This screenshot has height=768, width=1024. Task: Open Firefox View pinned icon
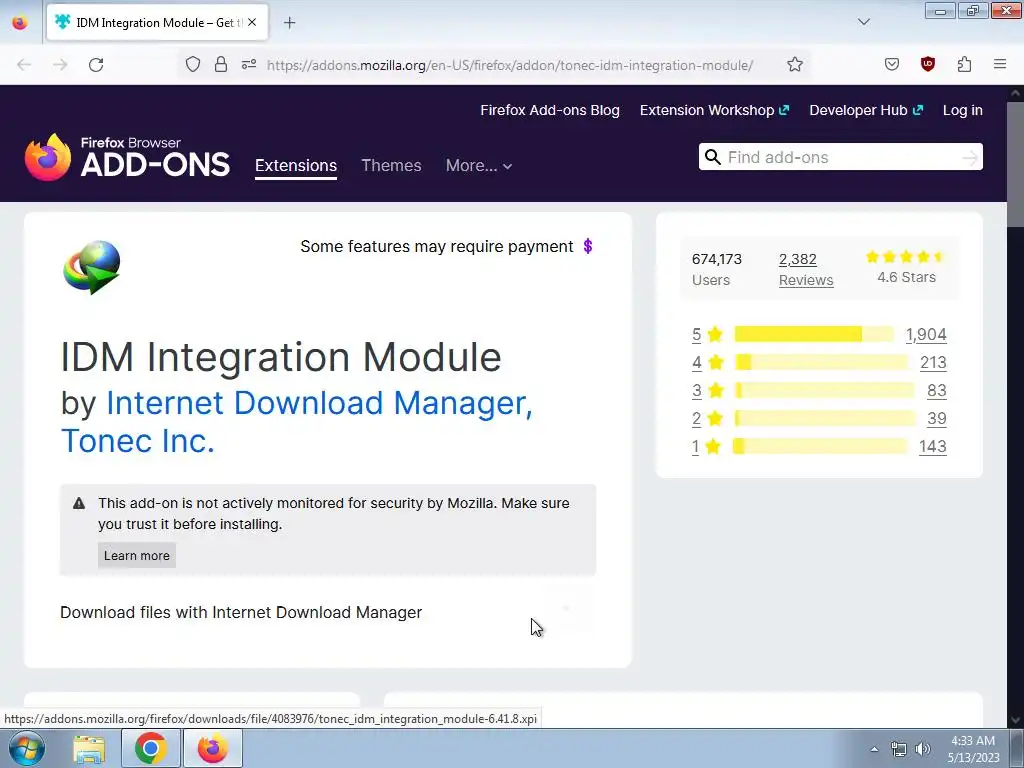(x=20, y=22)
